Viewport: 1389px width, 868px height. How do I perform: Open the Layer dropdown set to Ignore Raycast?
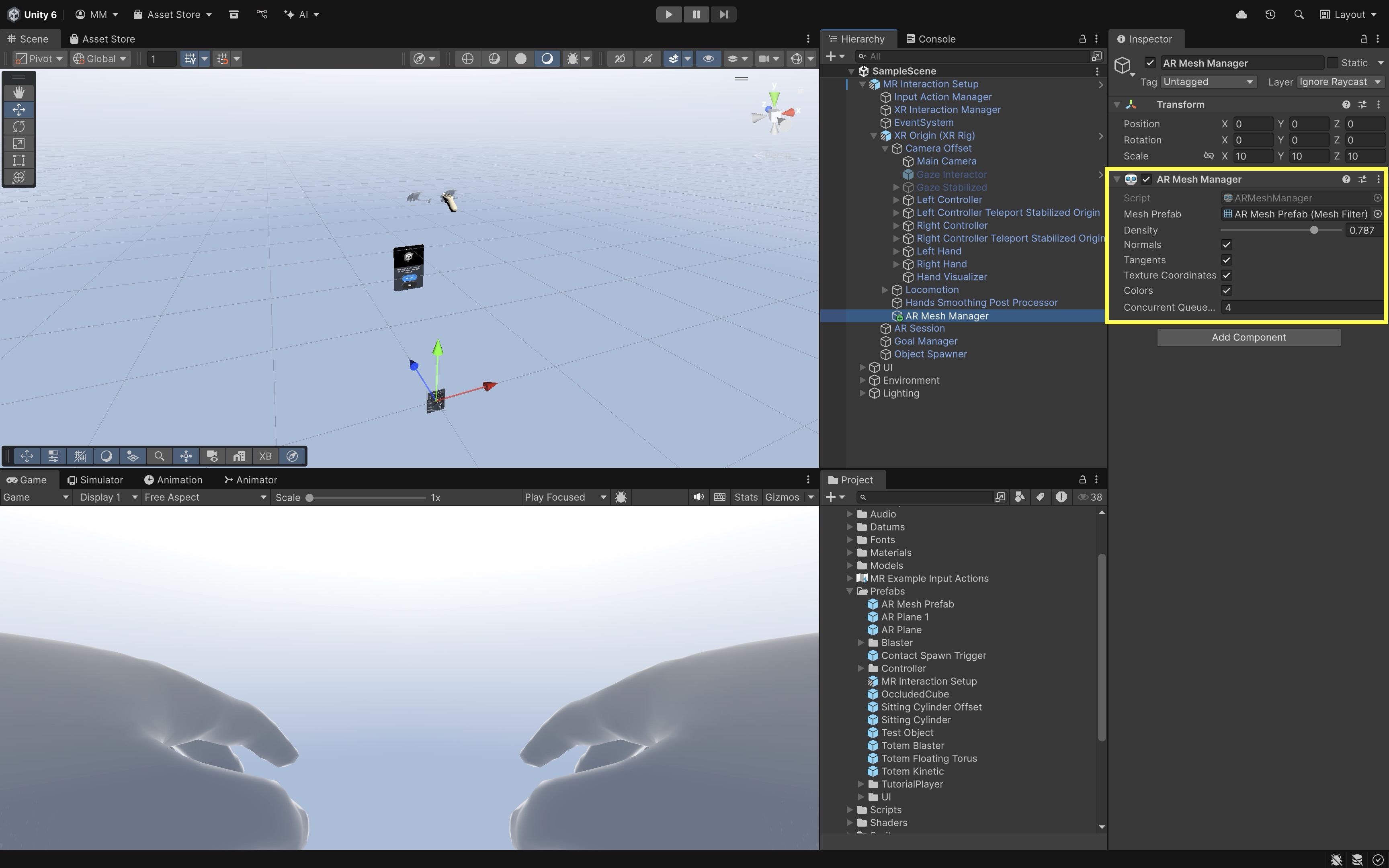(x=1340, y=82)
